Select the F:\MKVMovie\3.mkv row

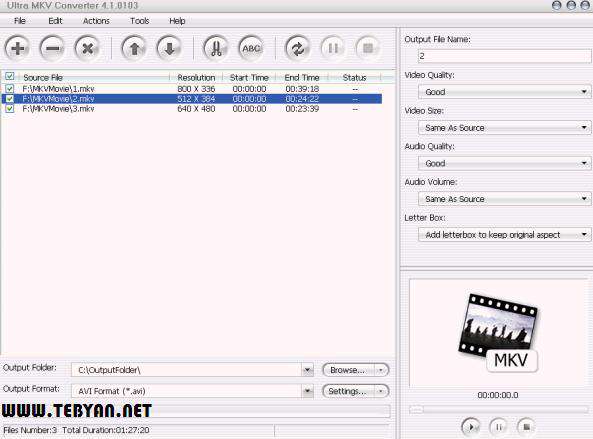191,109
